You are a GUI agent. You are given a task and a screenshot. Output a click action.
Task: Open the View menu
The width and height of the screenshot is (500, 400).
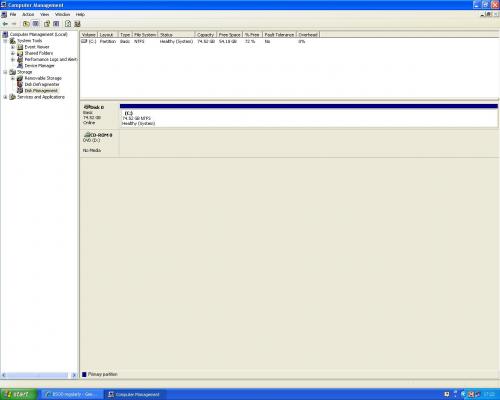(x=44, y=14)
